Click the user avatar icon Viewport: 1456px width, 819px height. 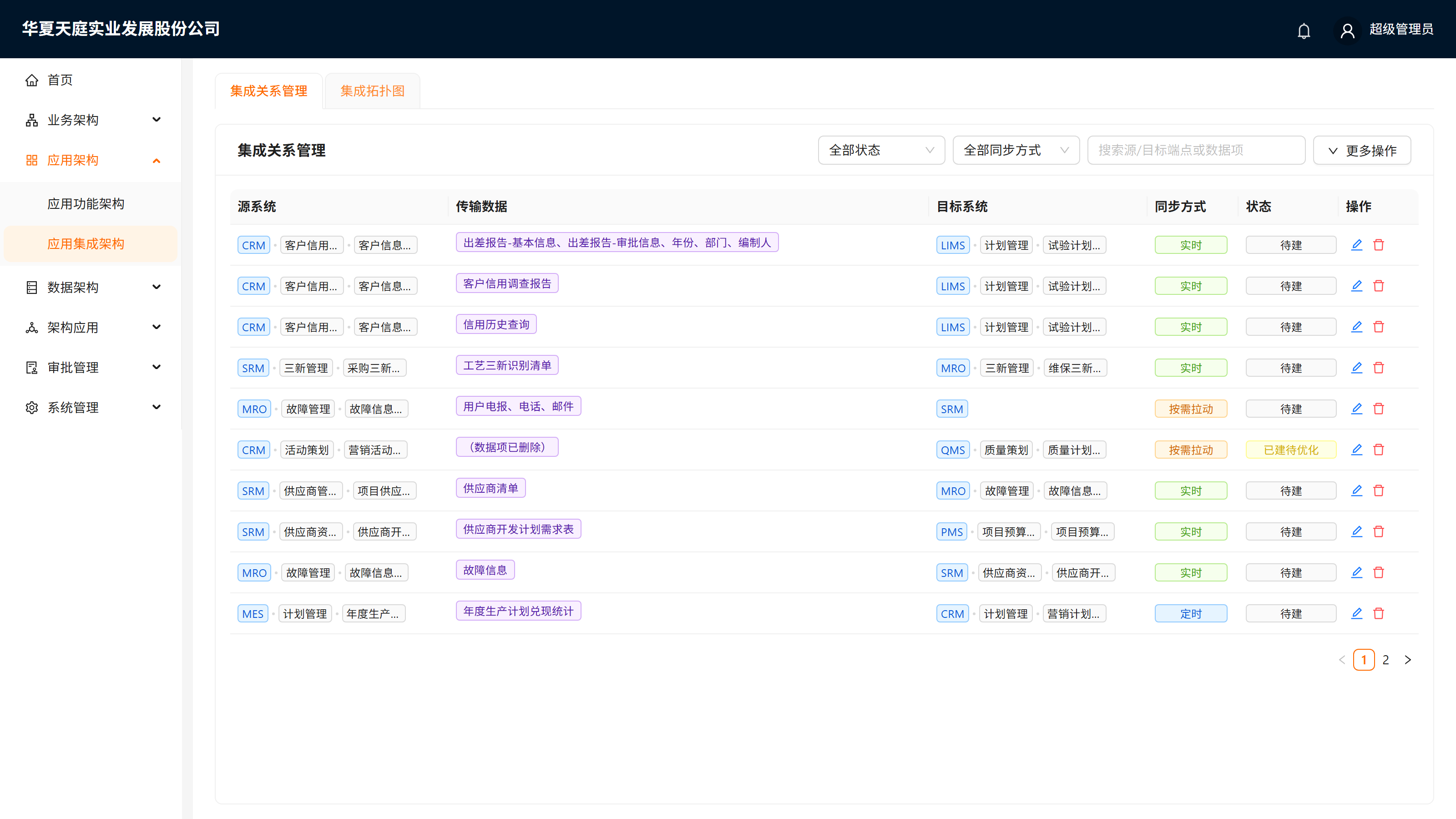coord(1347,30)
